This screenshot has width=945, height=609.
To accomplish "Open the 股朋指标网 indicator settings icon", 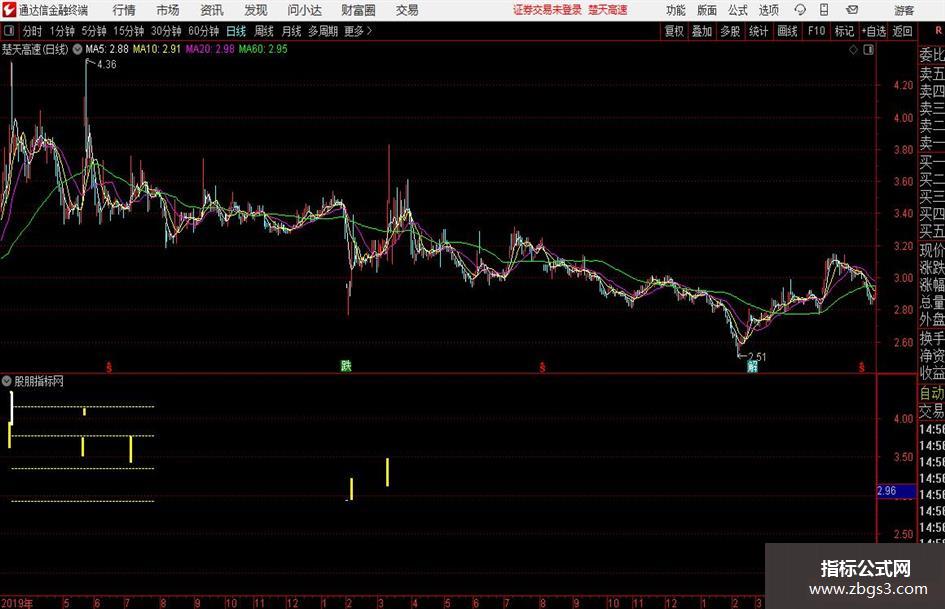I will click(x=7, y=381).
